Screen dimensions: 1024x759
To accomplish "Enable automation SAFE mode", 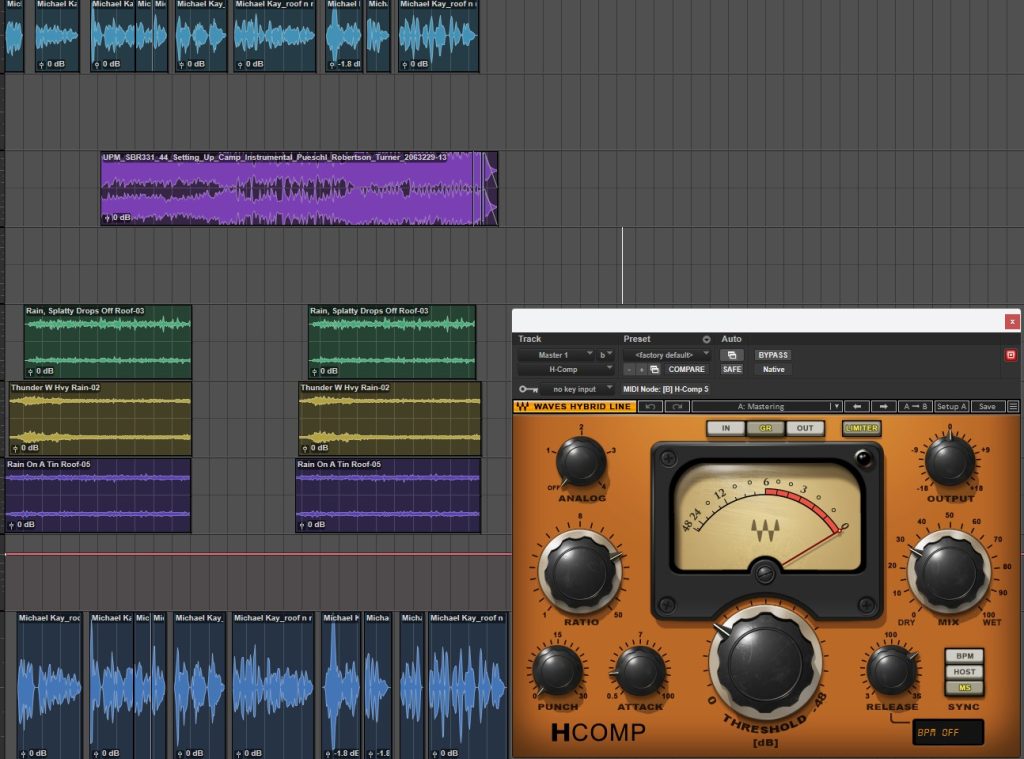I will (731, 370).
